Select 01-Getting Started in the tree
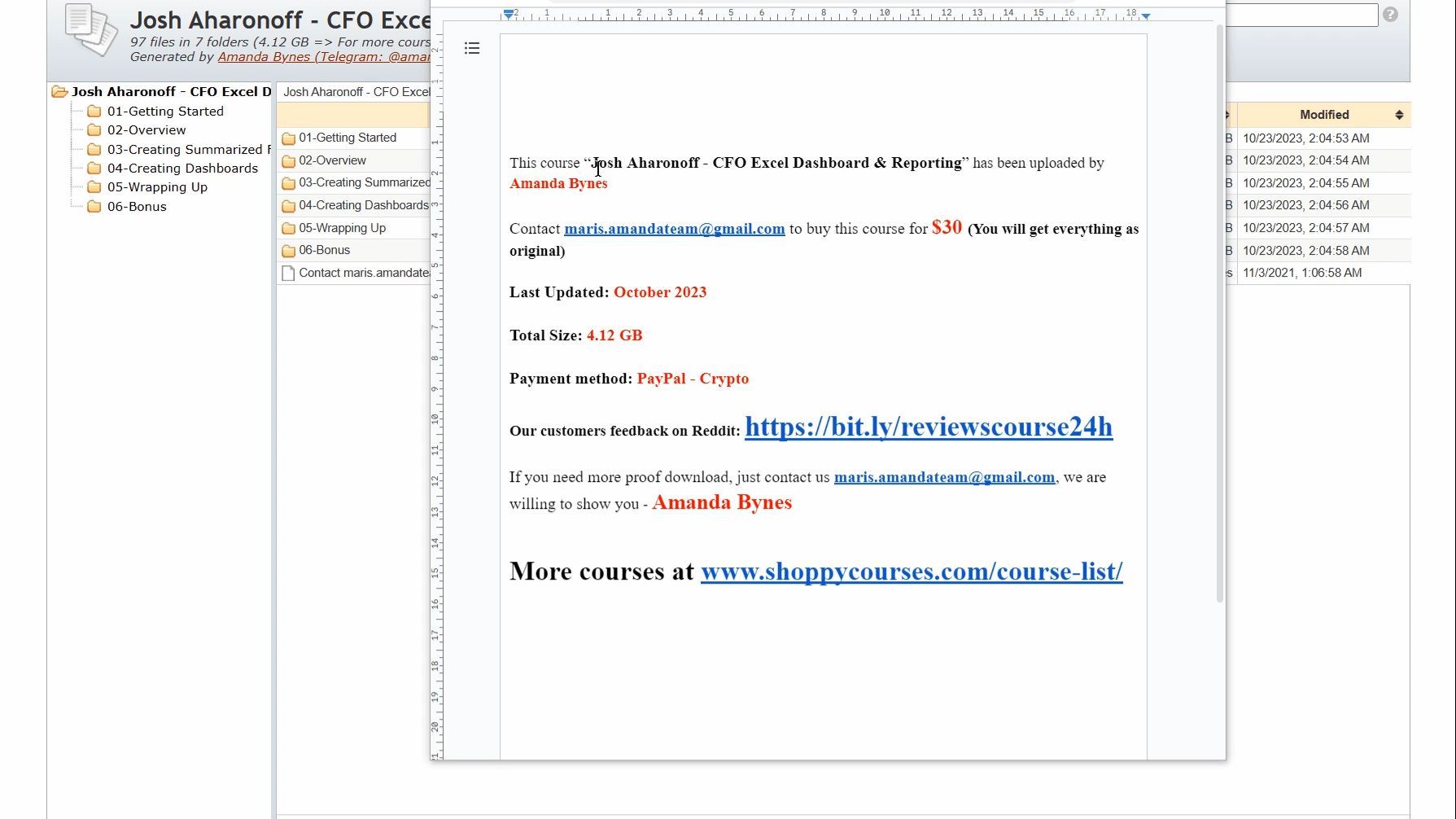Viewport: 1456px width, 819px height. [165, 111]
